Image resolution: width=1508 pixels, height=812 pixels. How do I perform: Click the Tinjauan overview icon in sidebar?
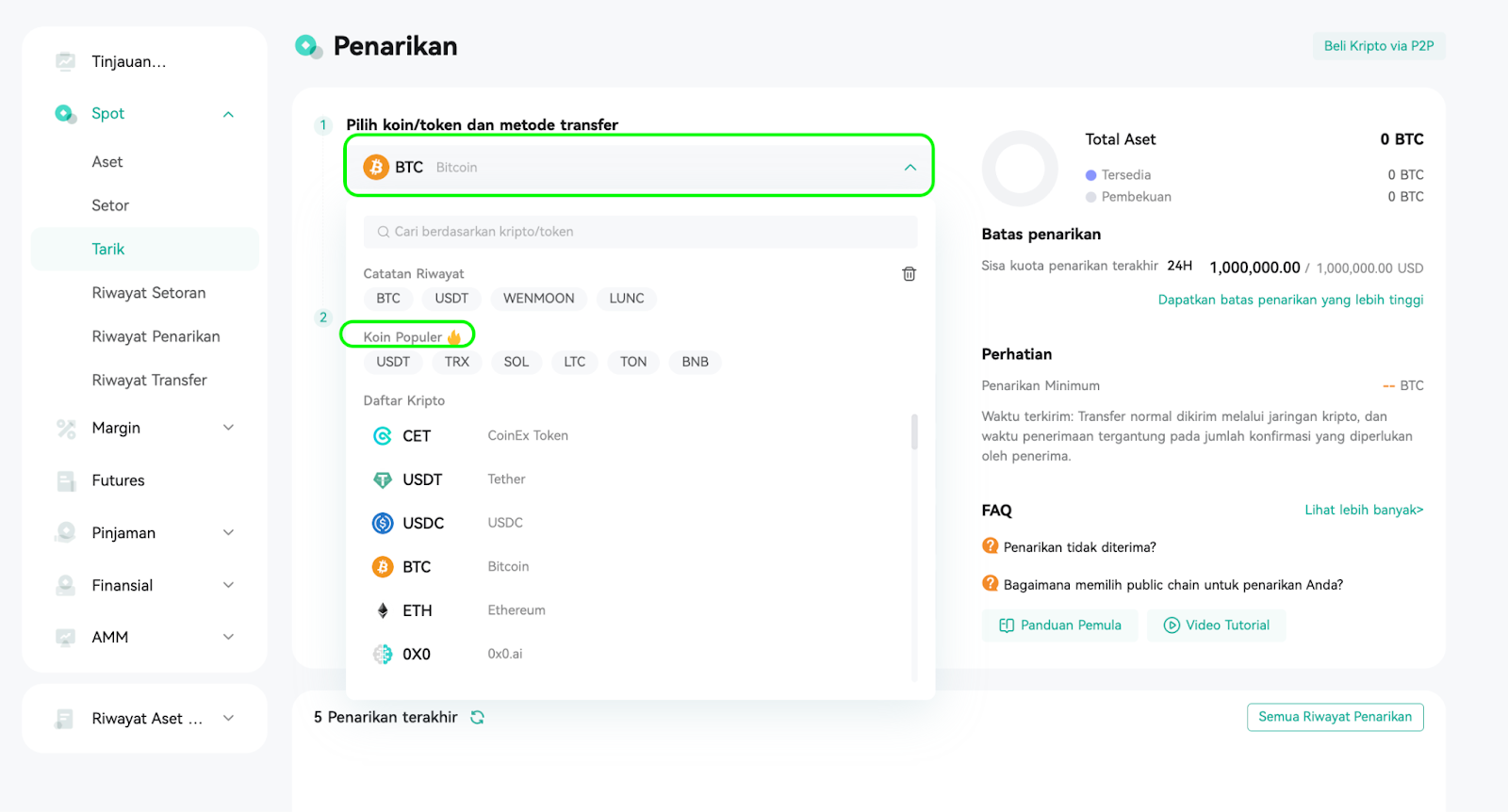tap(65, 62)
